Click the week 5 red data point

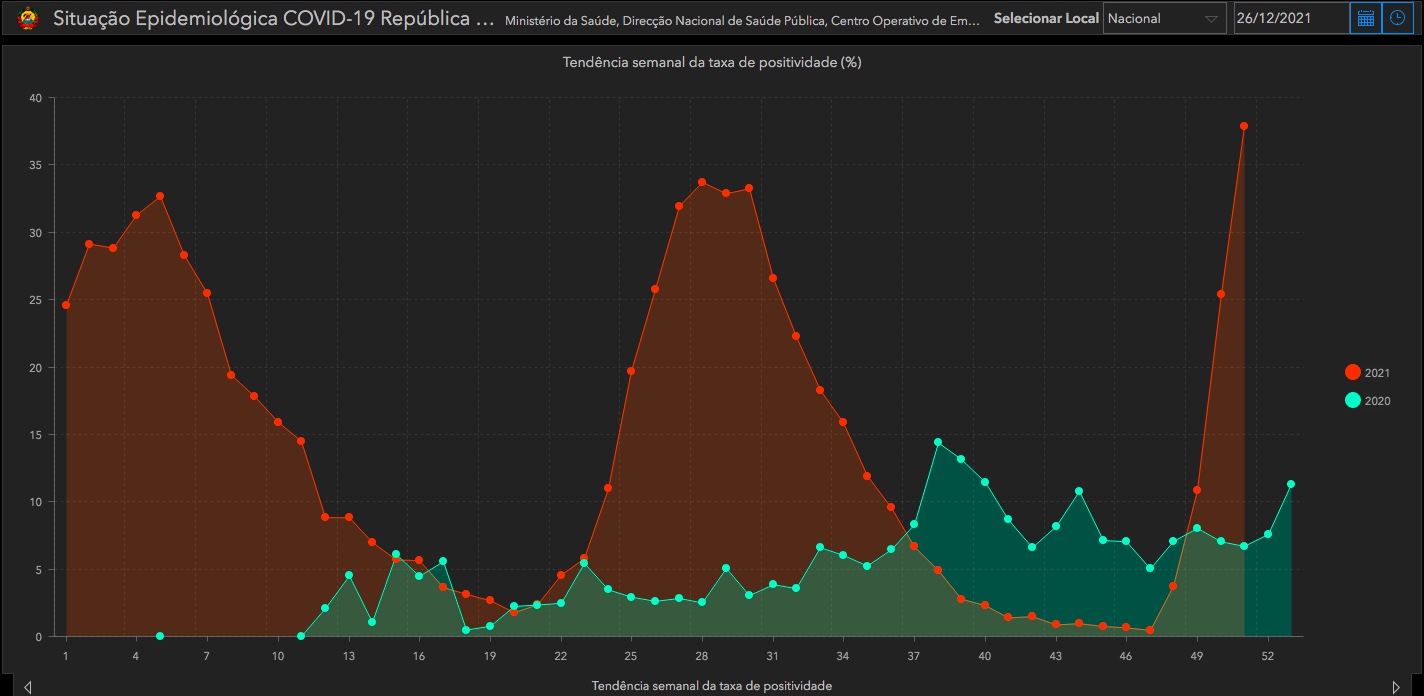tap(160, 196)
